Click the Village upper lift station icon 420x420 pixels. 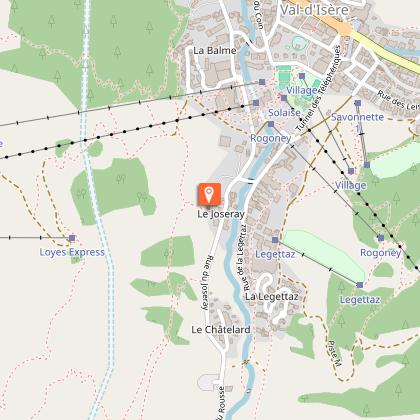click(351, 171)
